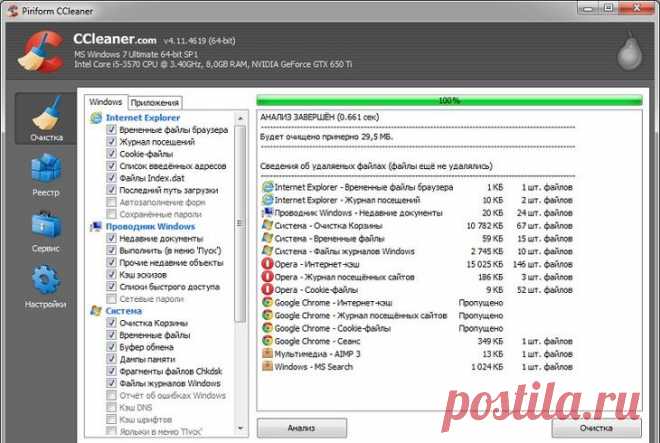The height and width of the screenshot is (443, 660).
Task: Click icon of Система - Временные файлы result
Action: (267, 238)
